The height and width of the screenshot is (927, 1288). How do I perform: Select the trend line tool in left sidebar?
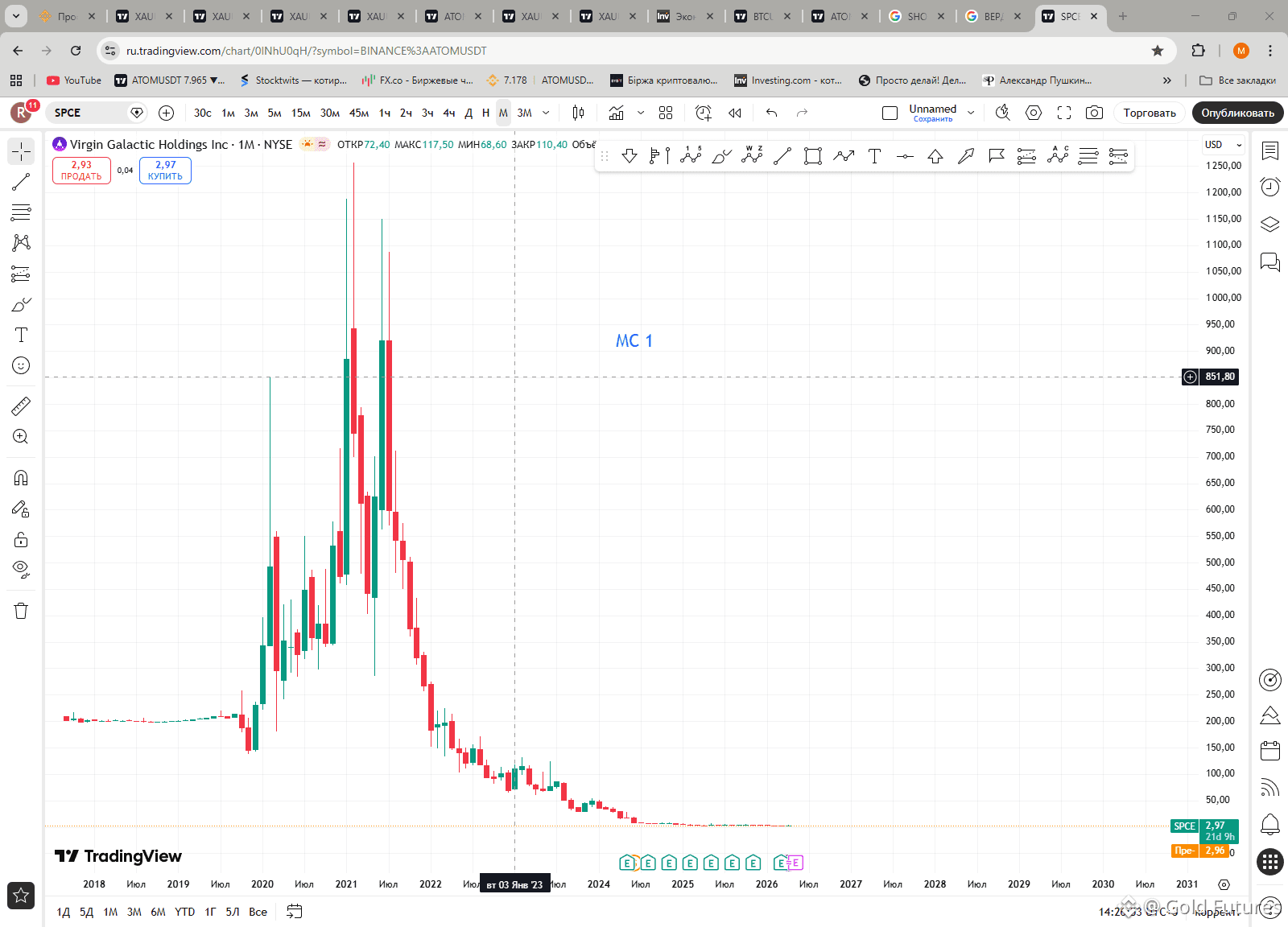pyautogui.click(x=21, y=182)
